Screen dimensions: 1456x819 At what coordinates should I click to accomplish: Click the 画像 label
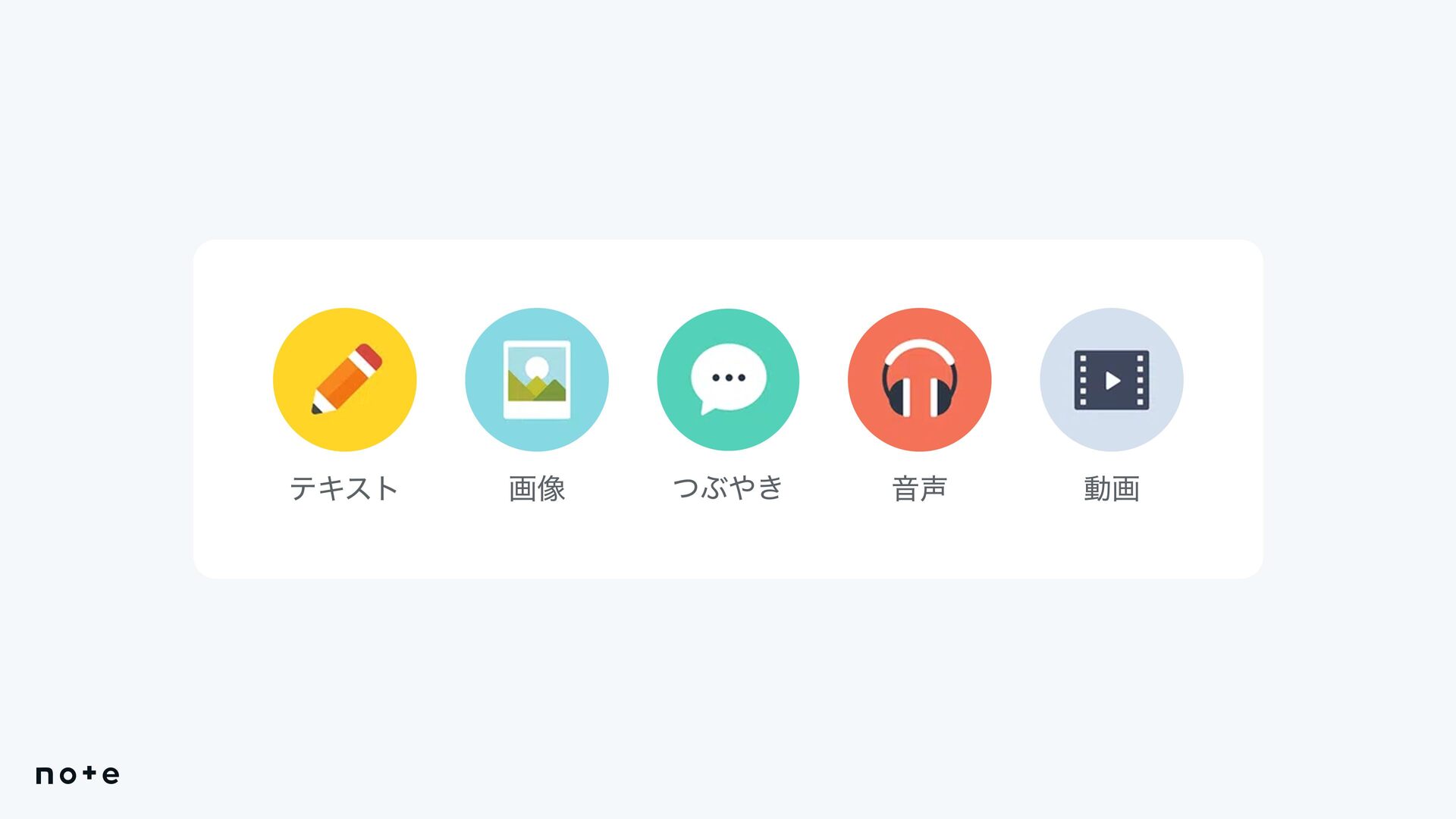(537, 488)
